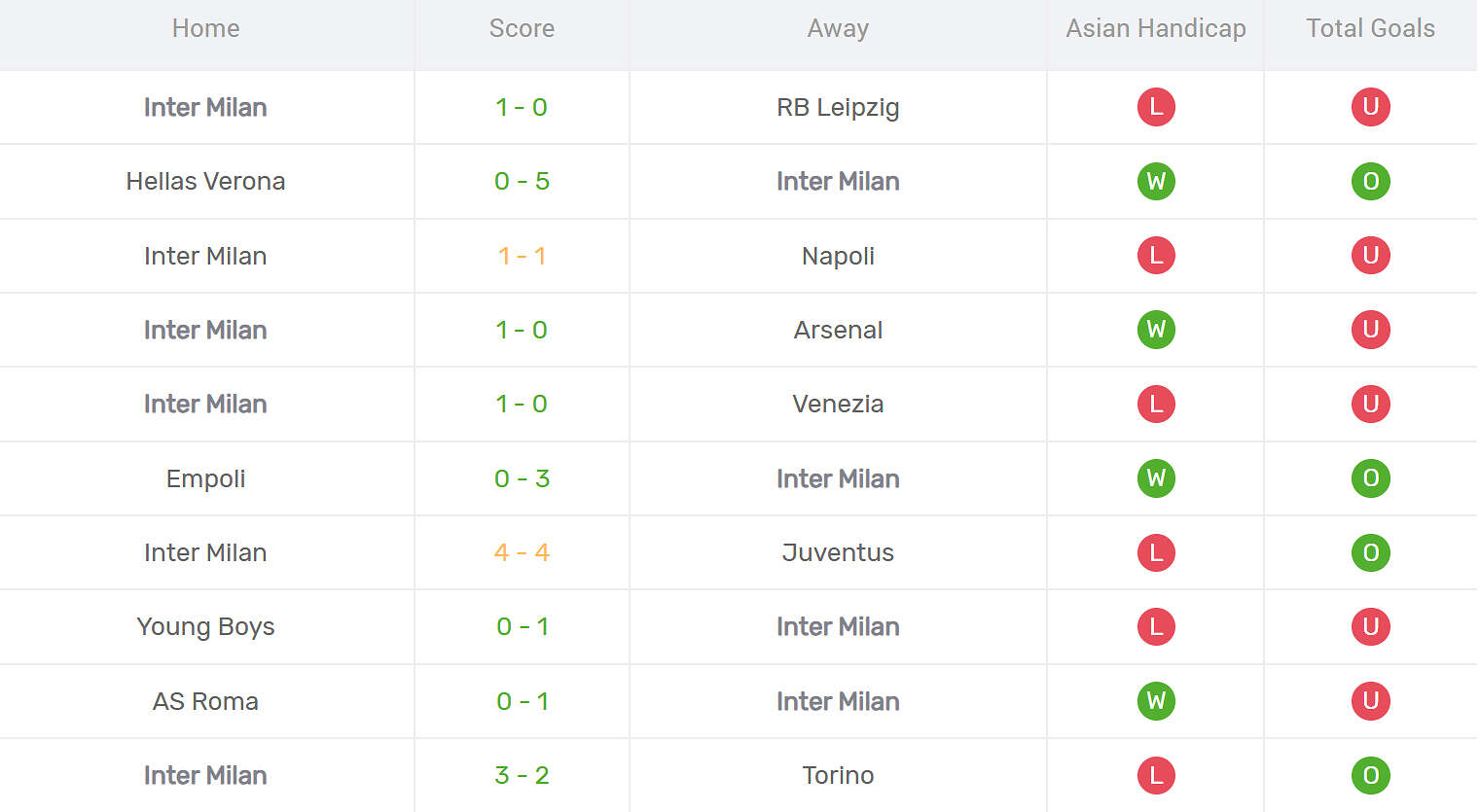Screen dimensions: 1480x812
Task: Click the Score column header
Action: point(522,28)
